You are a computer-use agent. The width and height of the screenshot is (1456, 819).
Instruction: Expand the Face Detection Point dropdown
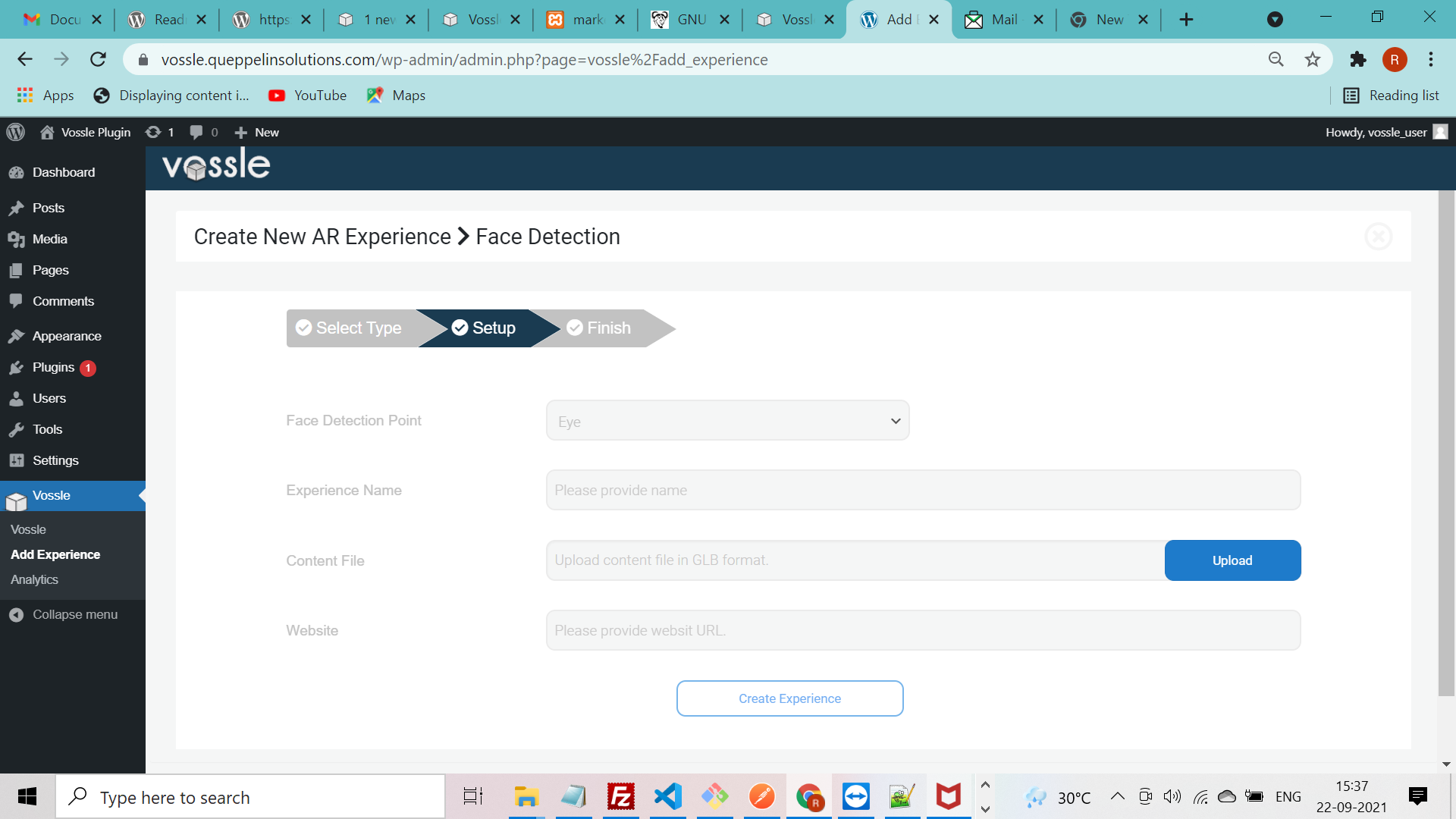point(727,421)
